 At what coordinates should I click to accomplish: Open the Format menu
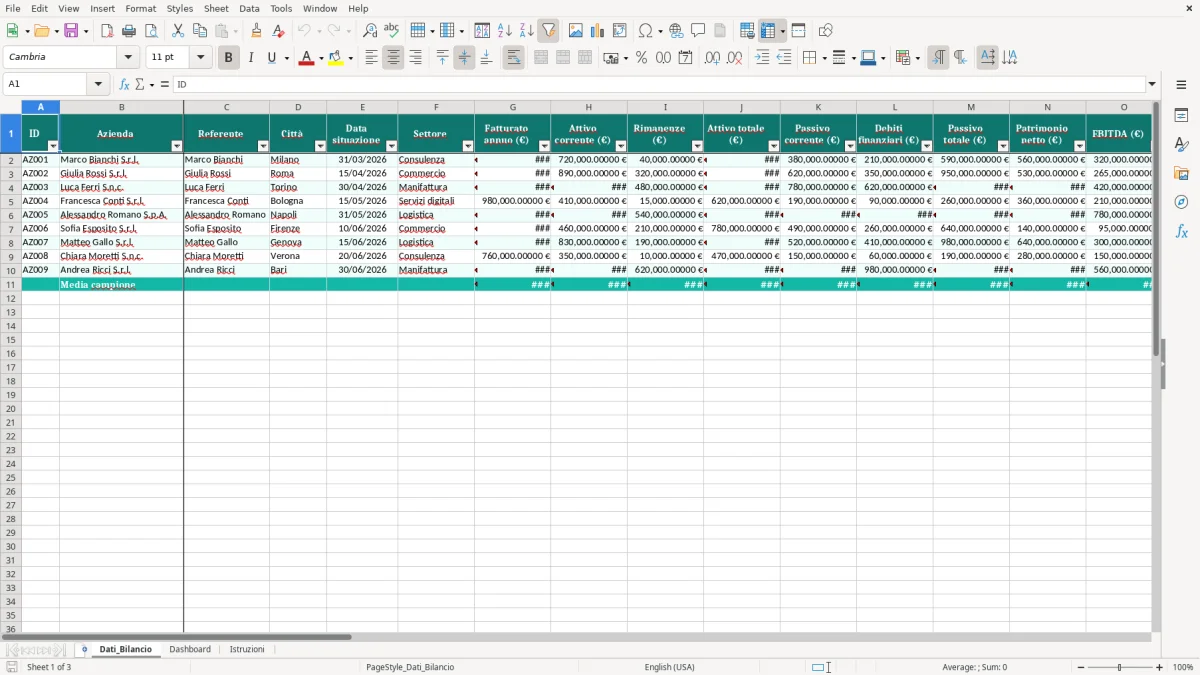[x=140, y=8]
